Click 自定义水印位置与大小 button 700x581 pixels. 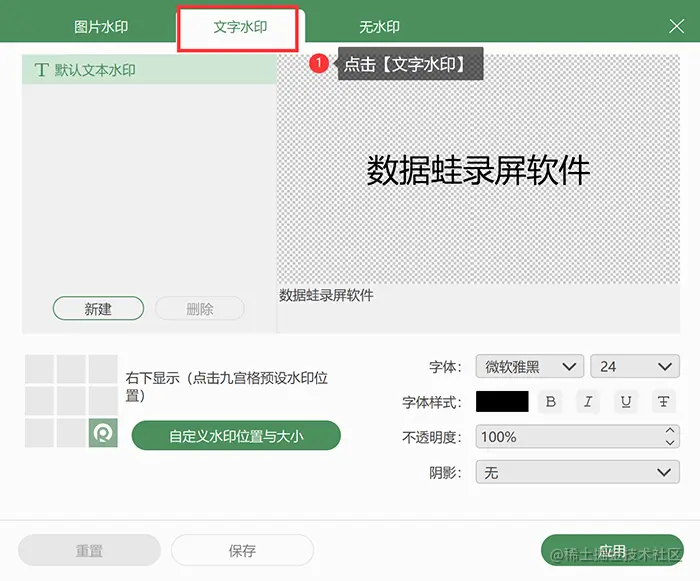pyautogui.click(x=236, y=435)
